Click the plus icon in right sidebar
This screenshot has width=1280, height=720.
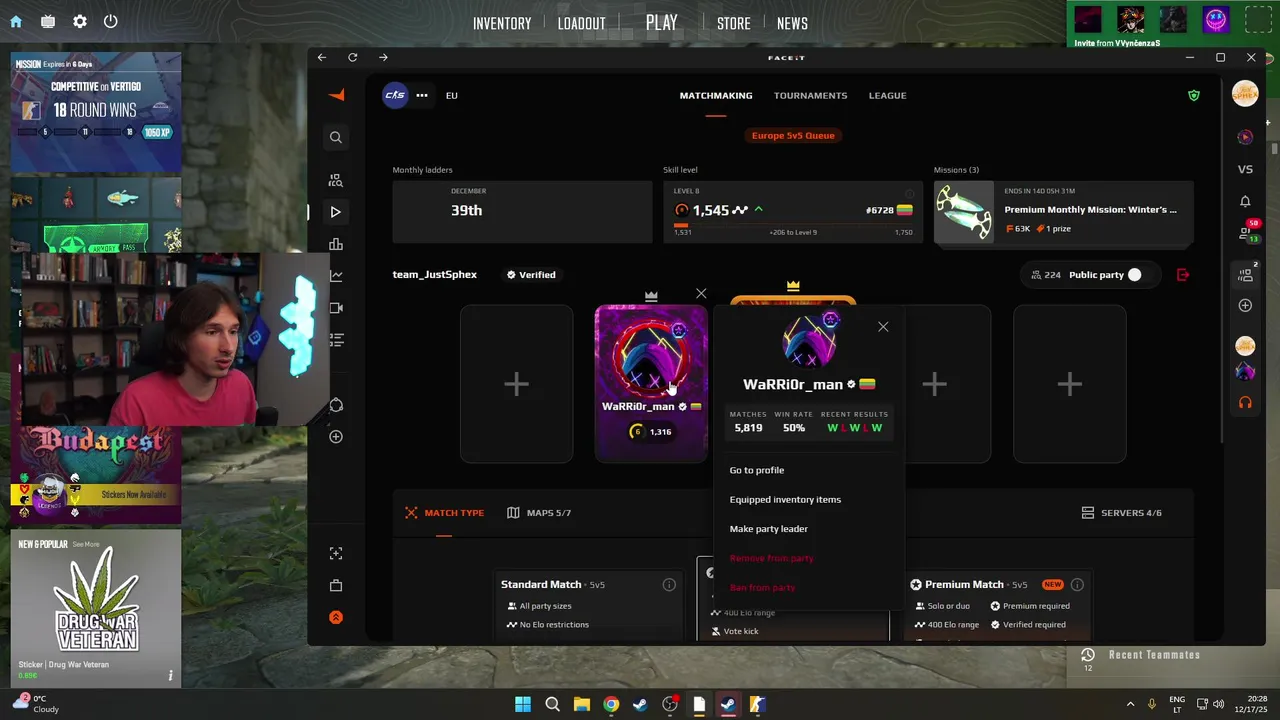coord(1245,306)
